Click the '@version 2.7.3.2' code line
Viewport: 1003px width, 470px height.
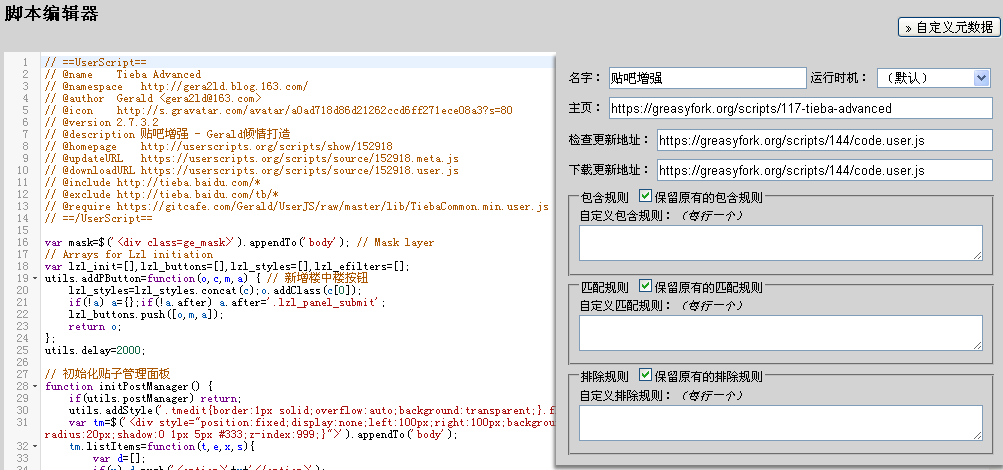coord(102,122)
